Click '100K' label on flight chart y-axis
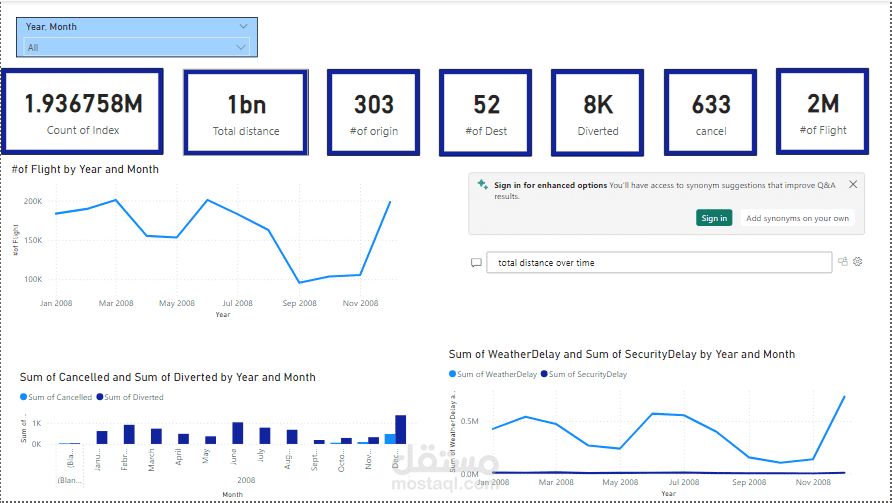This screenshot has width=892, height=503. (32, 279)
